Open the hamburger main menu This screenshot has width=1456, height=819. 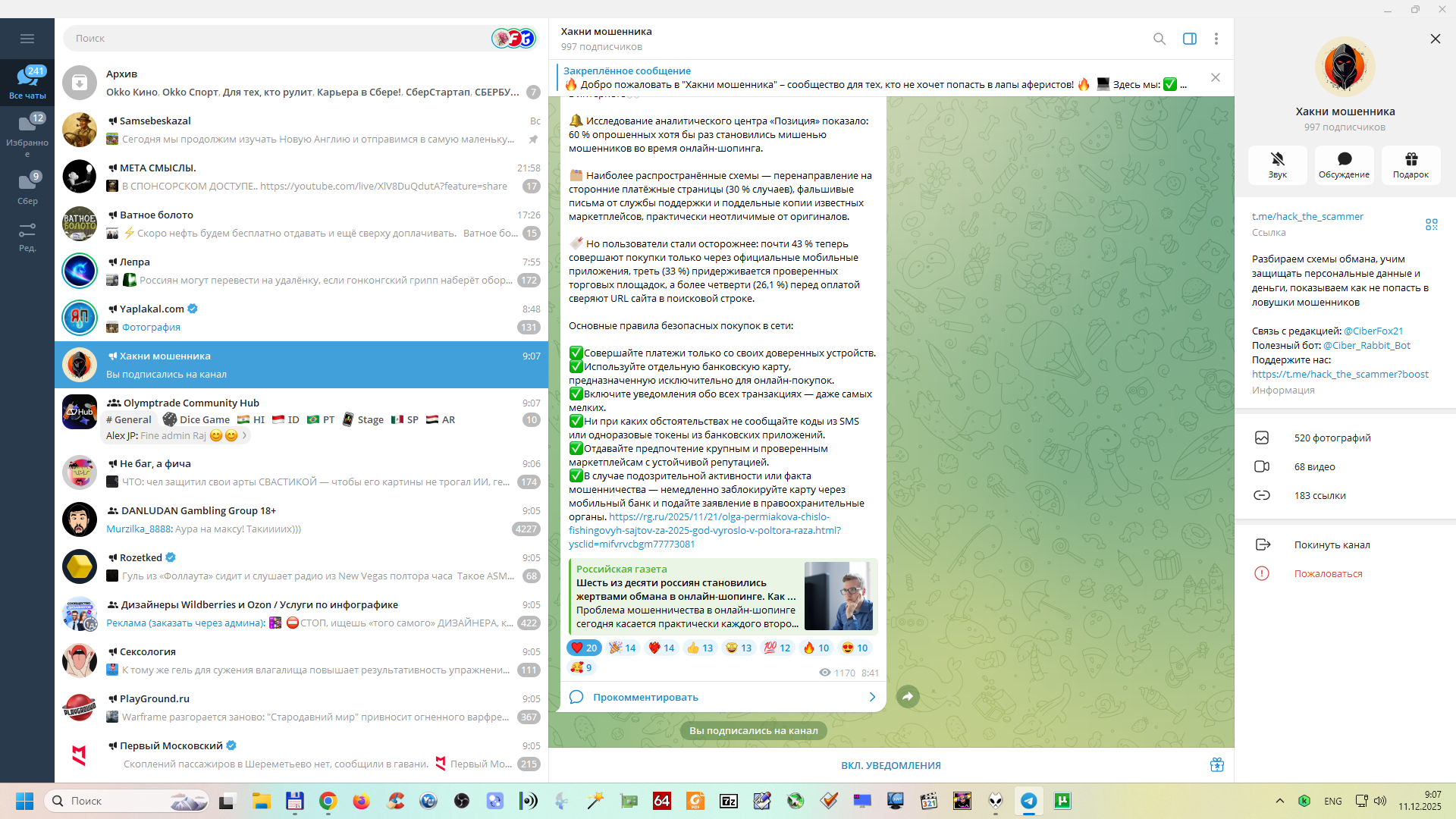[x=27, y=39]
